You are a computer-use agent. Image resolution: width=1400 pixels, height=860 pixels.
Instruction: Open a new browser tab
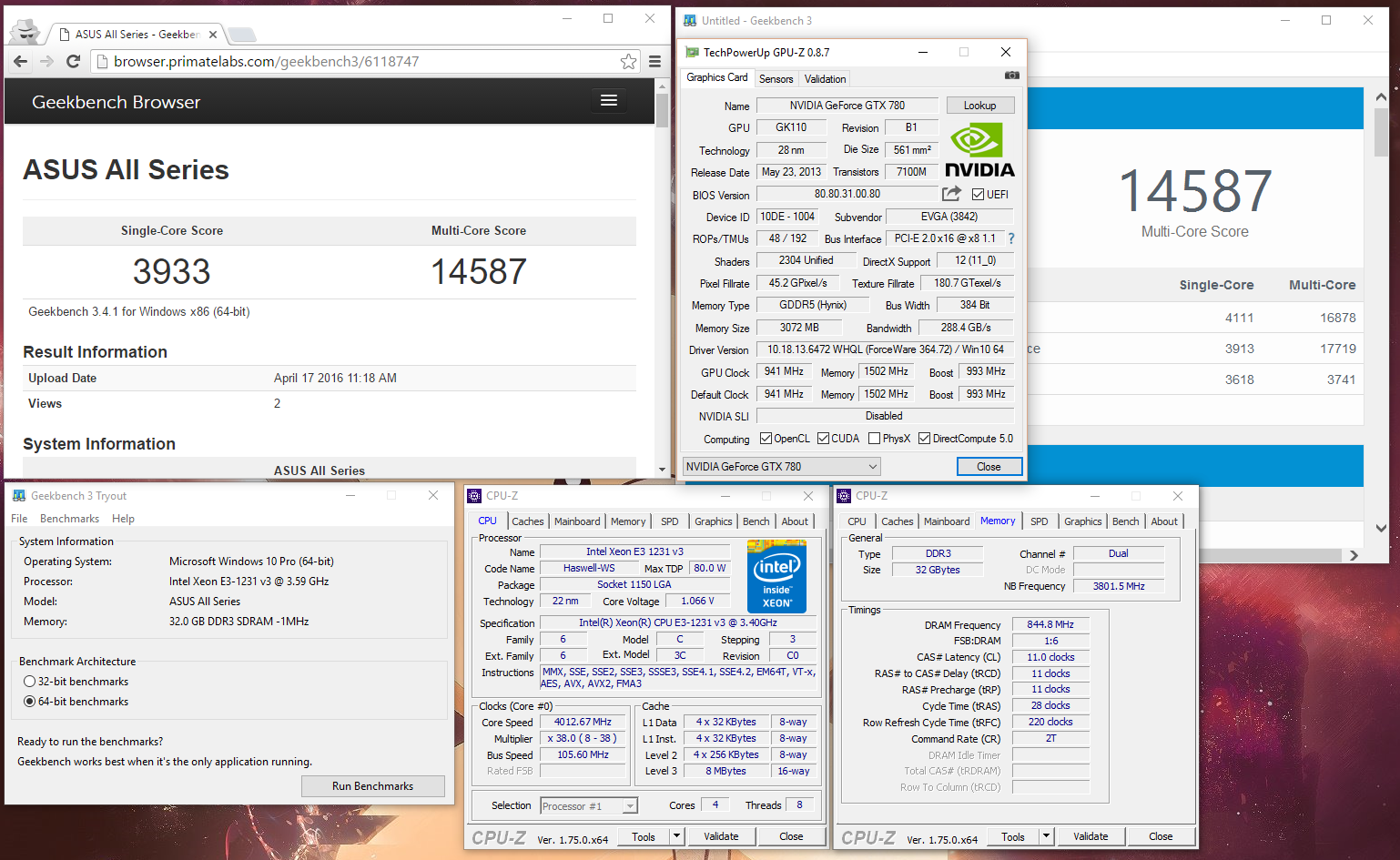pyautogui.click(x=241, y=35)
